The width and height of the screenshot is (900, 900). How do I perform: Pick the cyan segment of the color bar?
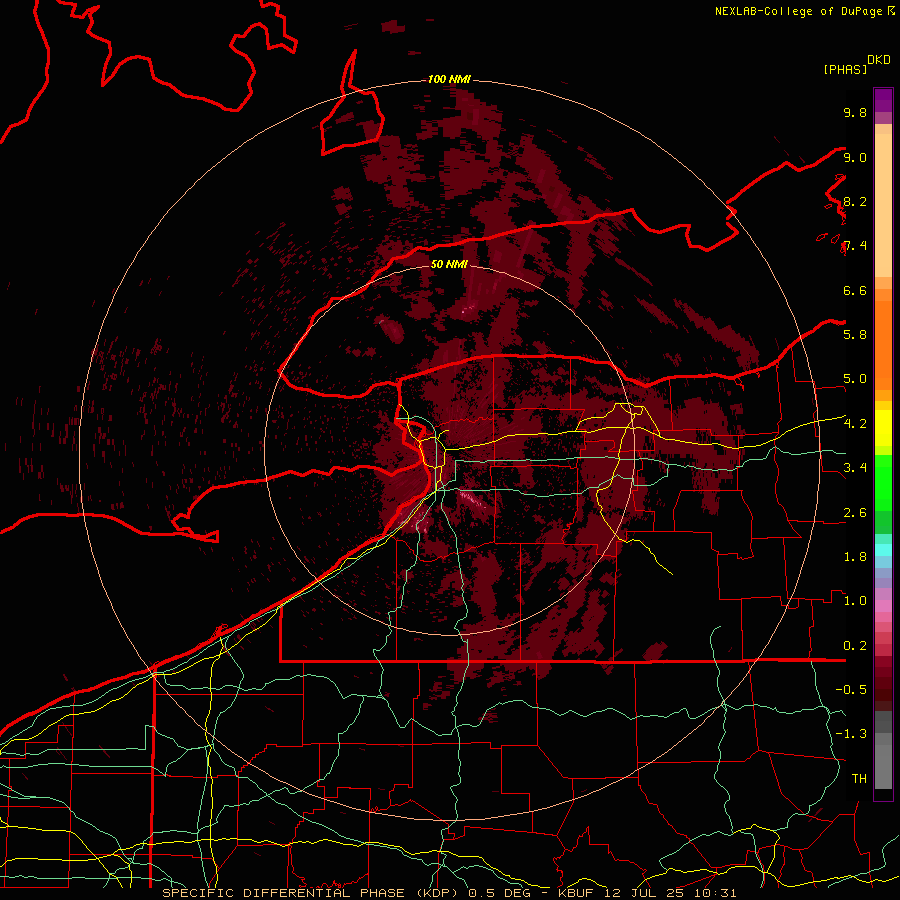883,549
